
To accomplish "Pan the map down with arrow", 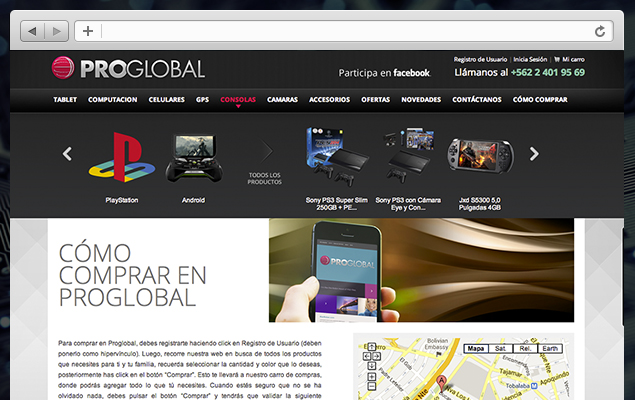I will (x=371, y=366).
